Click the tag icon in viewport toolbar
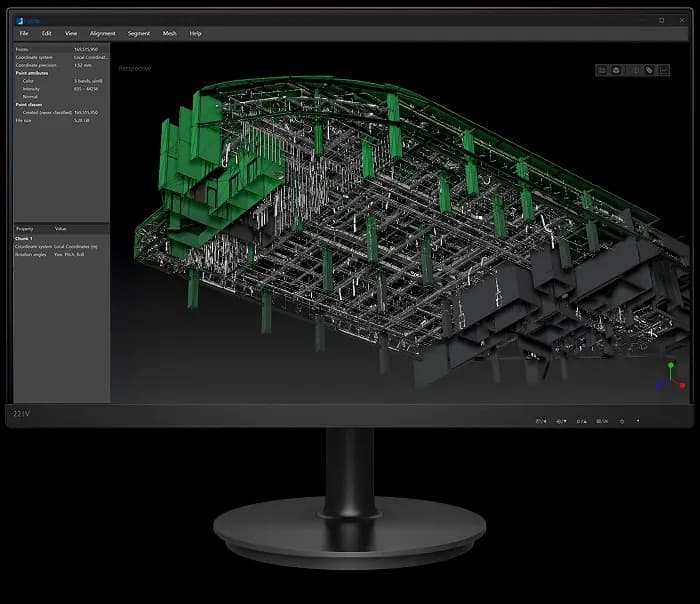This screenshot has width=700, height=604. point(648,70)
